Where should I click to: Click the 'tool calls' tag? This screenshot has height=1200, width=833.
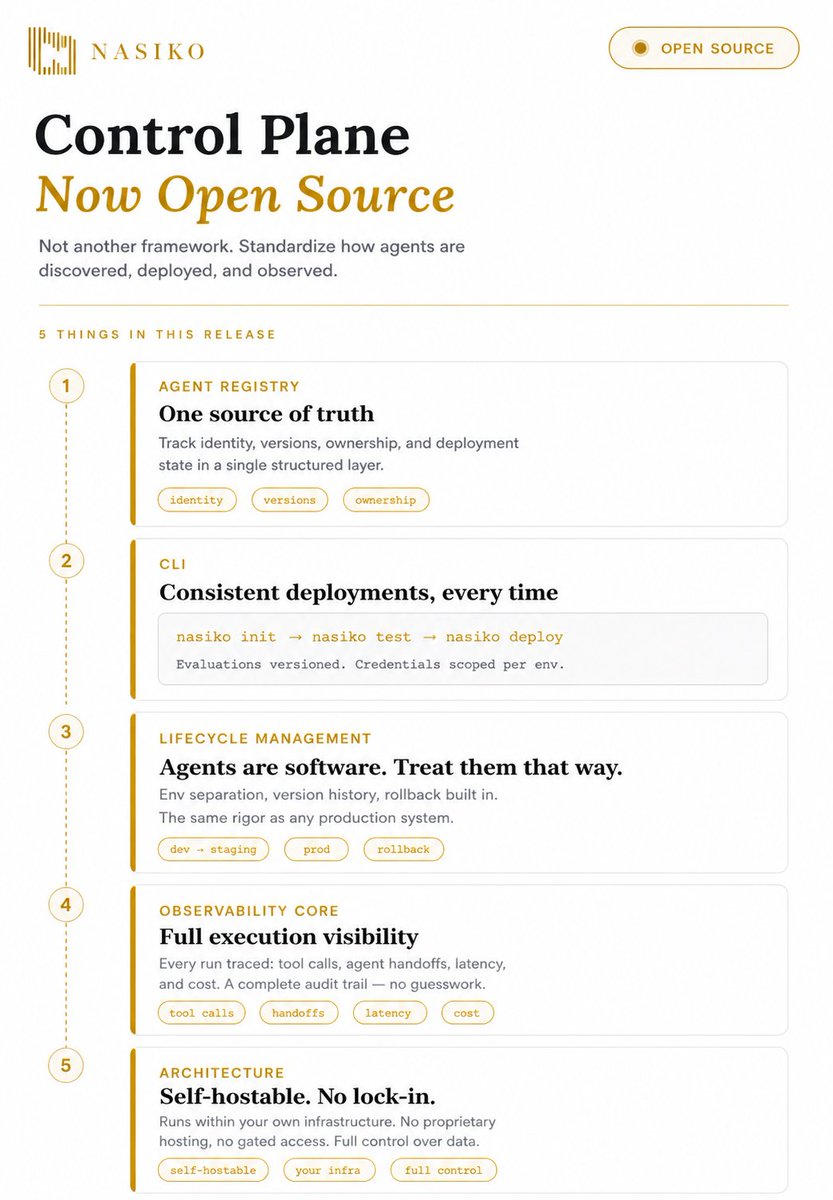click(x=202, y=1013)
